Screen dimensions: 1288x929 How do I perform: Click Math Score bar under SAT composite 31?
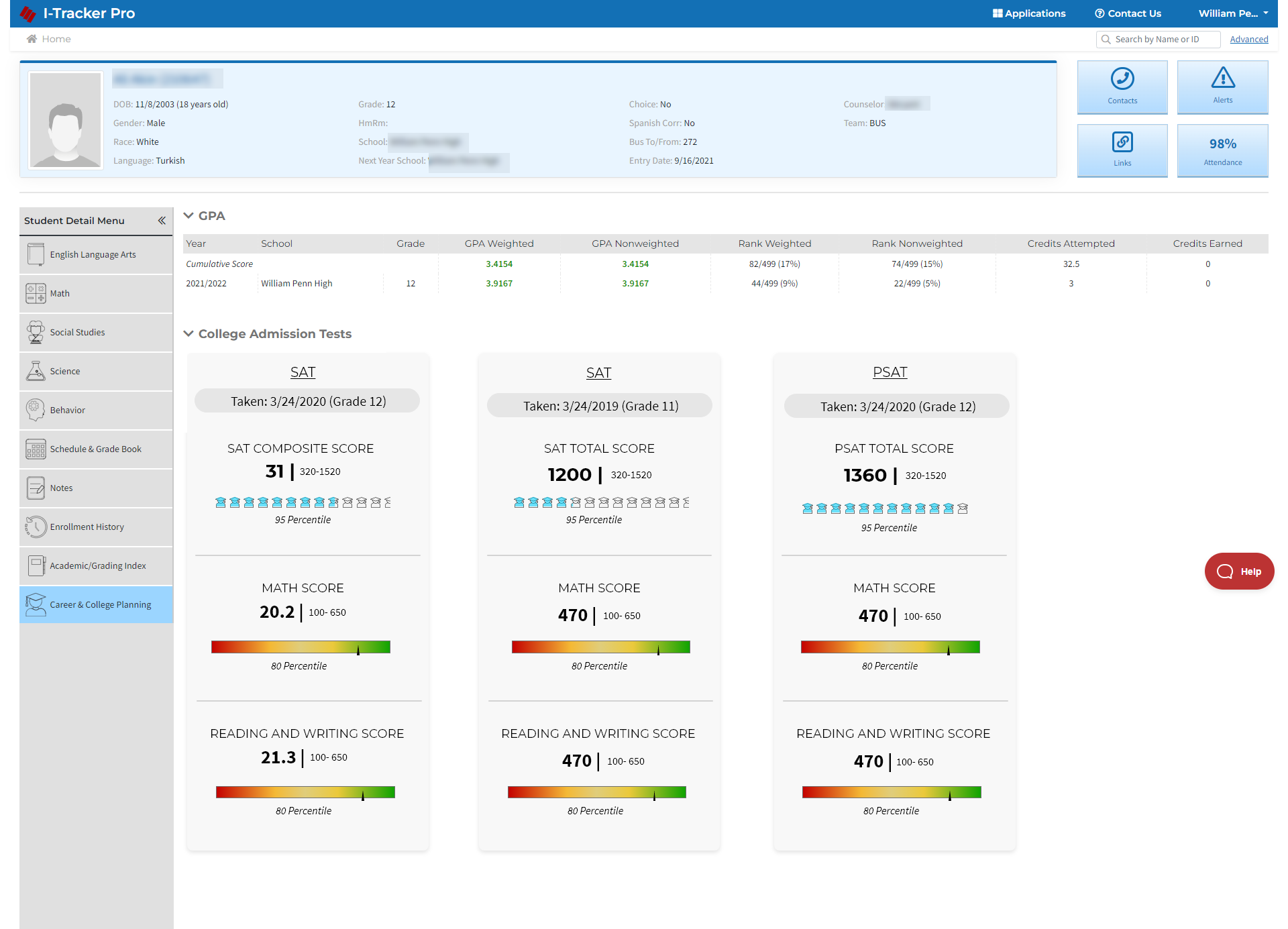301,647
